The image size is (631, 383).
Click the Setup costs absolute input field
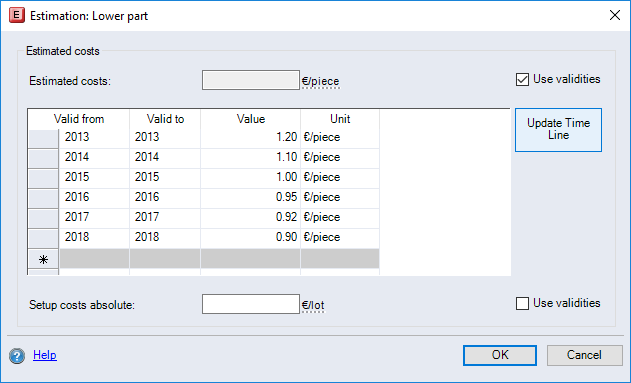coord(251,304)
